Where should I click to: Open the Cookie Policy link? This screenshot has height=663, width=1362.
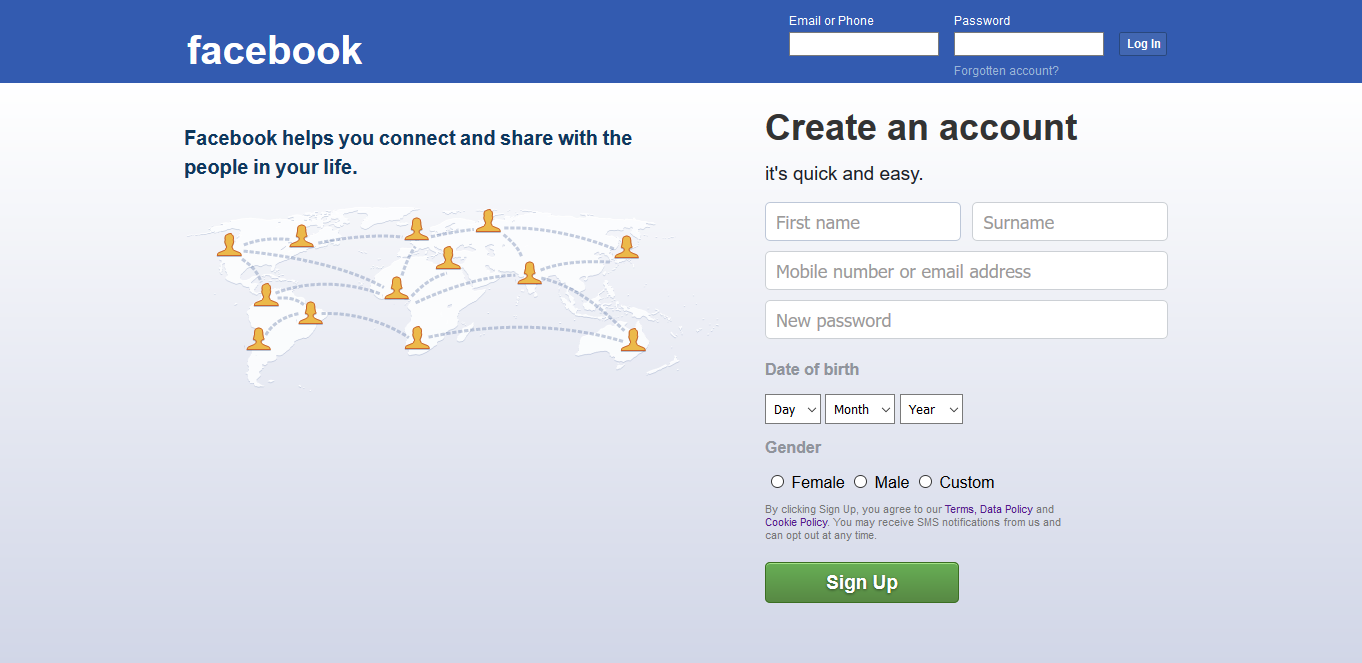pos(796,523)
